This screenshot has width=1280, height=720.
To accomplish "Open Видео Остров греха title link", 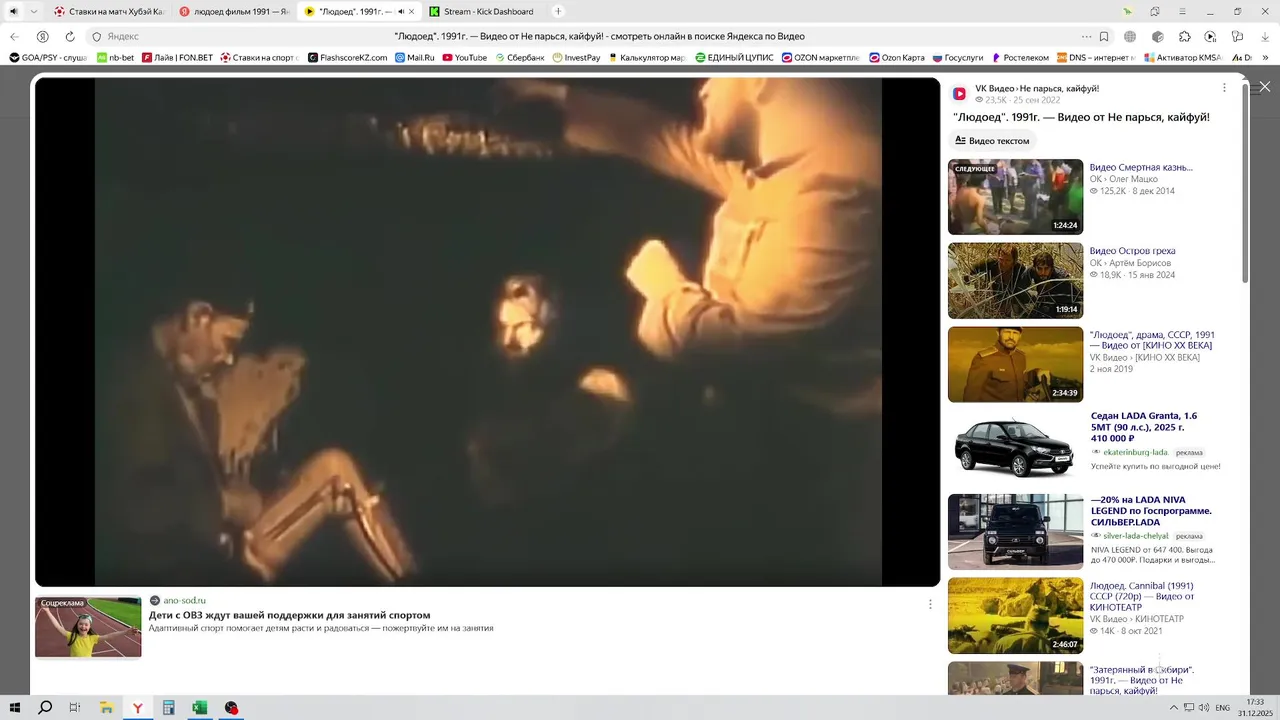I will tap(1132, 251).
